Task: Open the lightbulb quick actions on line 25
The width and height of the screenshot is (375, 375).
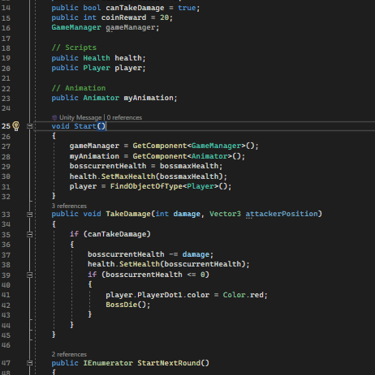Action: click(16, 126)
